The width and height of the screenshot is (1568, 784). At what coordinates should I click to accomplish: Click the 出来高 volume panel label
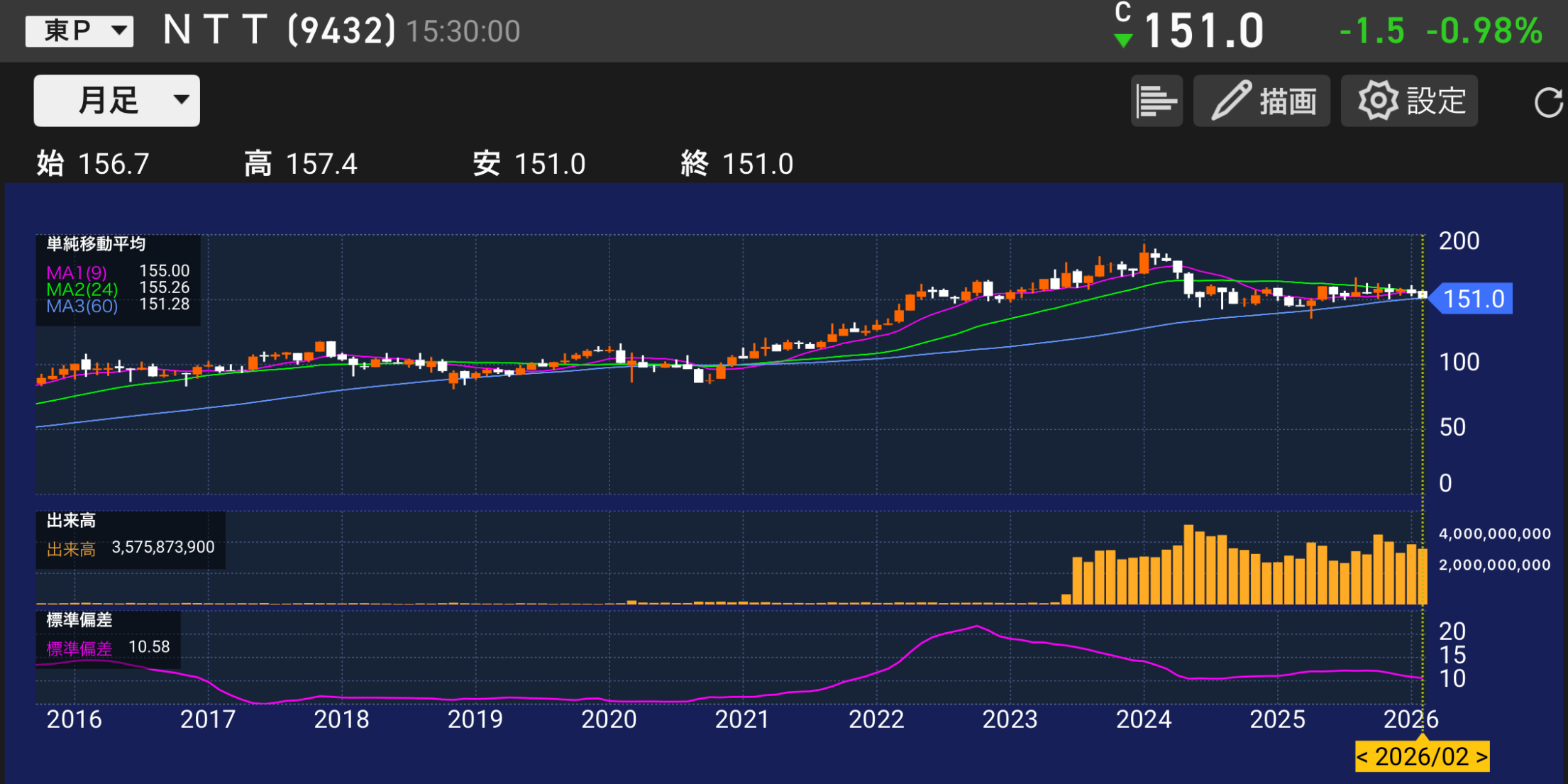tap(71, 521)
